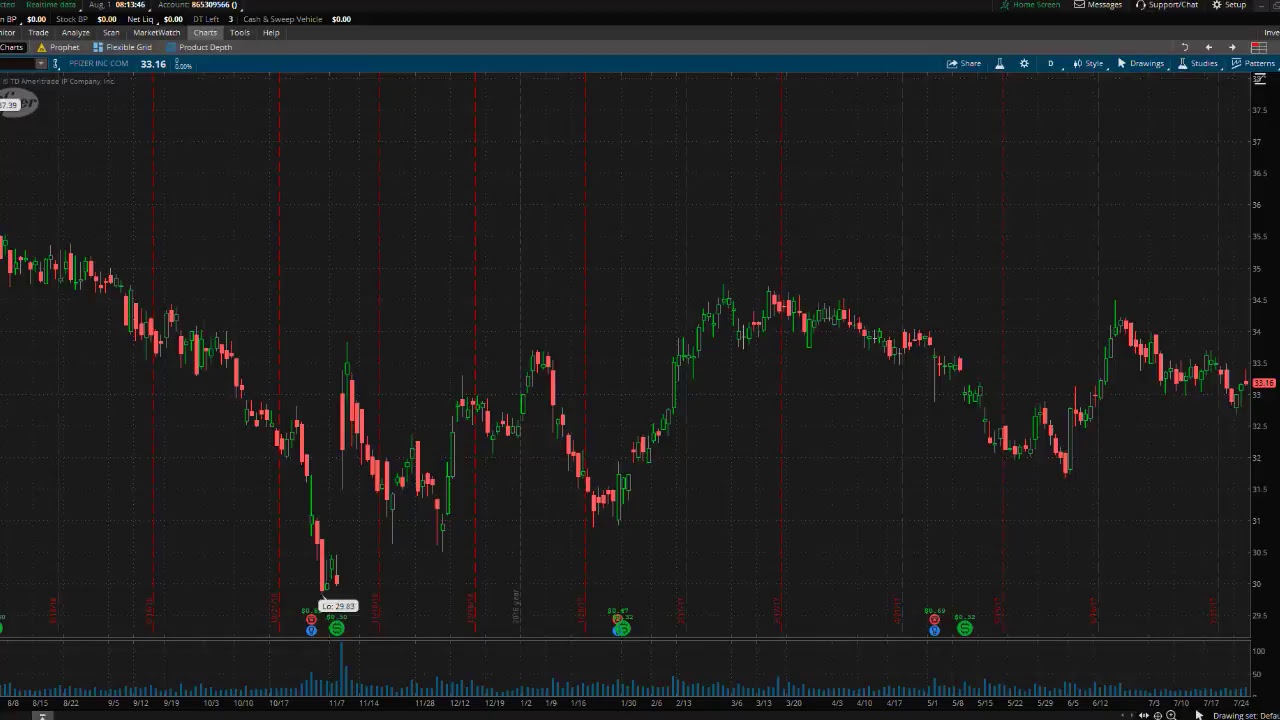Open Setup menu
The image size is (1280, 720).
coord(1229,5)
